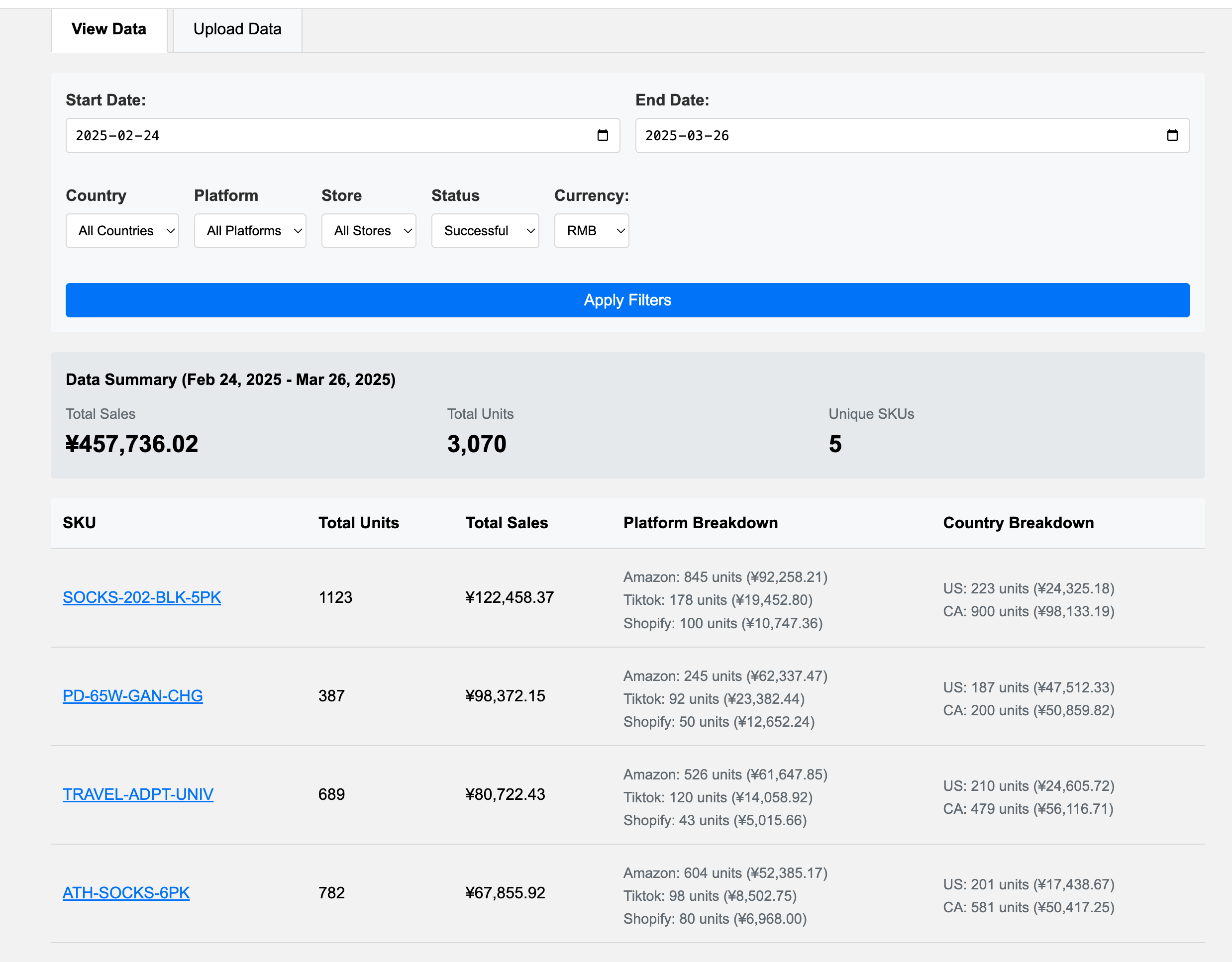Click Amazon: 604 units (¥52,385.17) line

tap(725, 873)
